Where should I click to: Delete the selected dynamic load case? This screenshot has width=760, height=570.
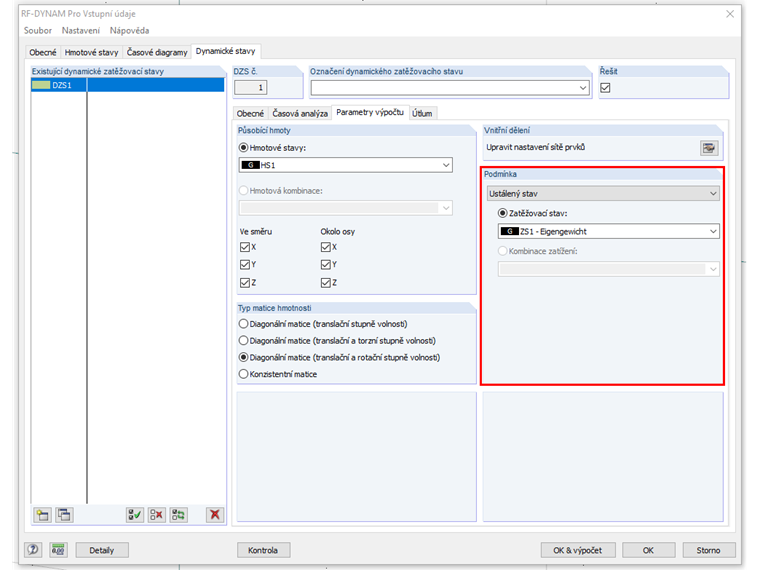215,515
